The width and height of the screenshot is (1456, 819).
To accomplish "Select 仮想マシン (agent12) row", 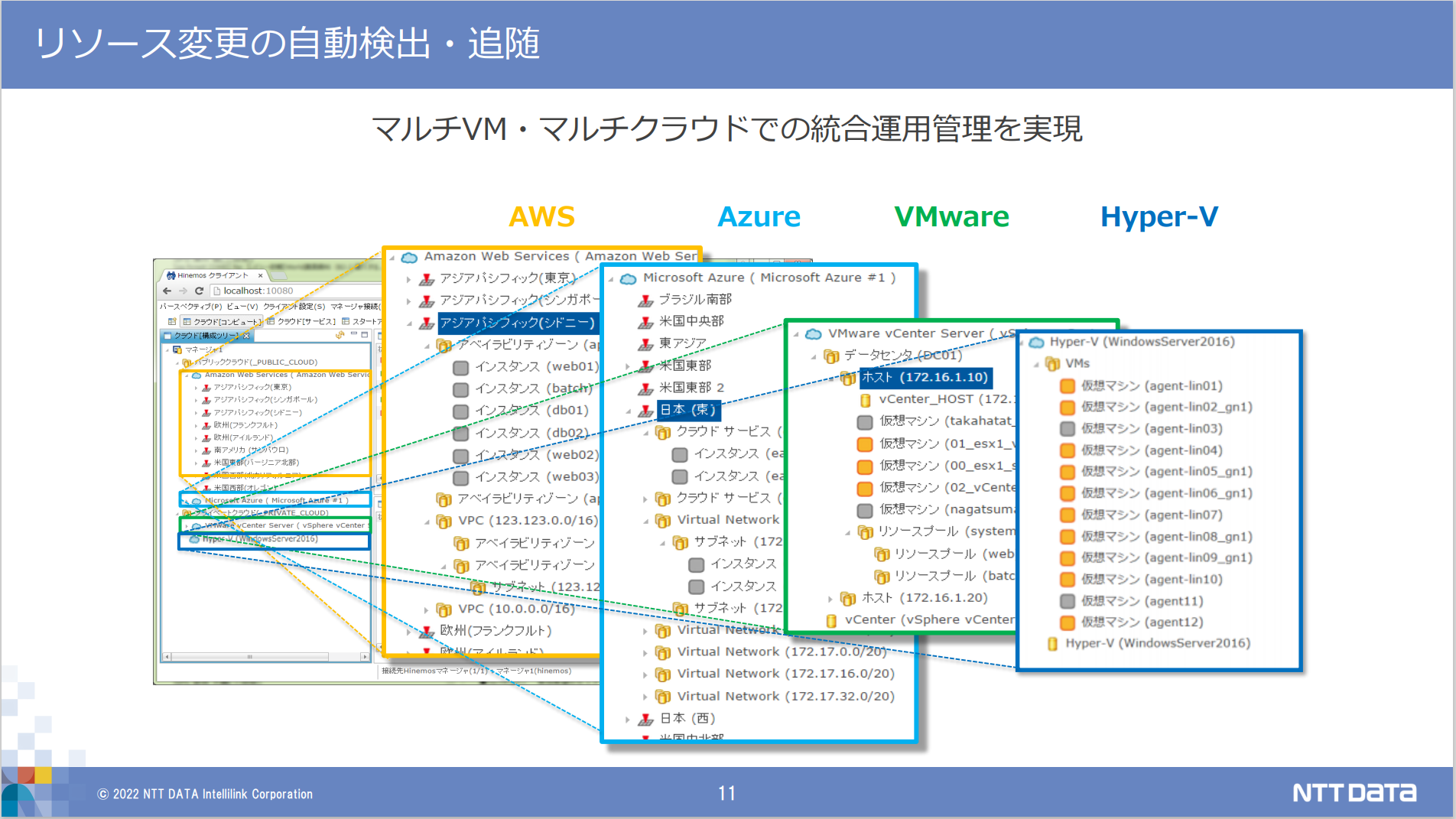I will pyautogui.click(x=1142, y=622).
